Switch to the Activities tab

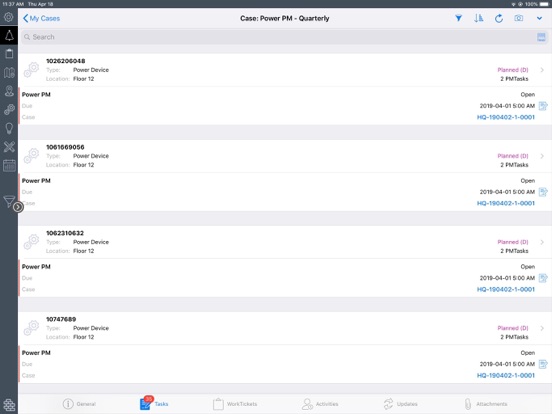[x=320, y=404]
